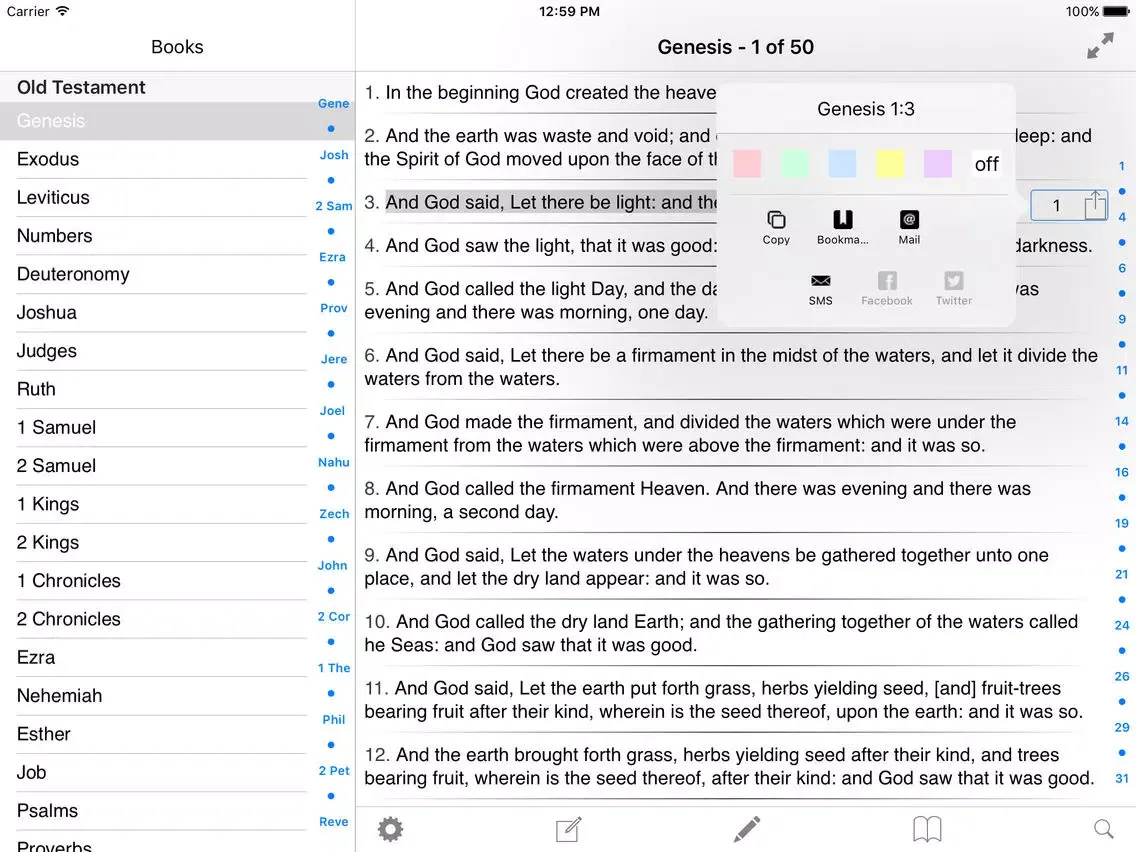Open the book Numbers
Screen dimensions: 1136x852
pos(154,236)
